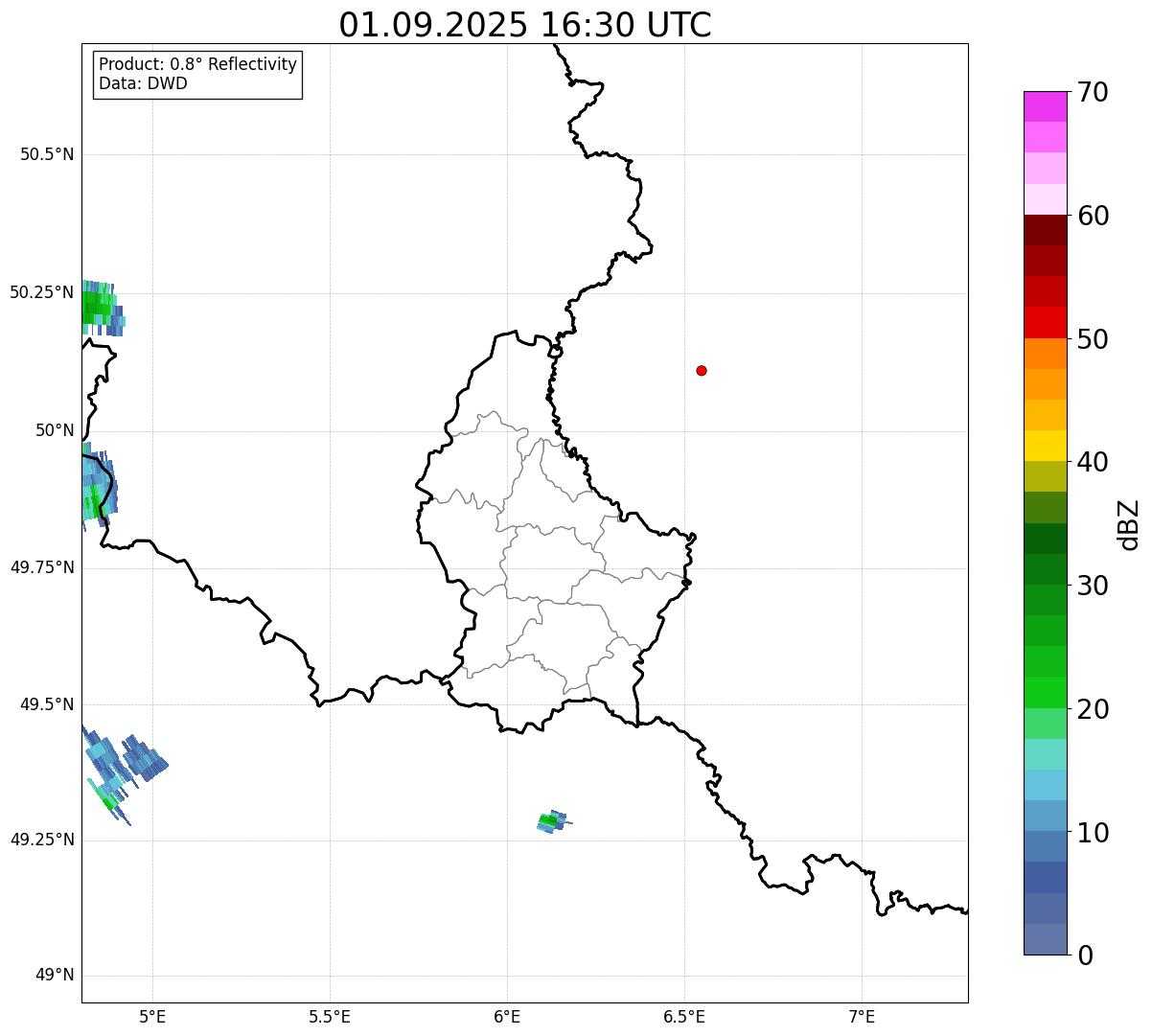Viewport: 1152px width, 1036px height.
Task: Click the cyan colorbar segment above 10
Action: (x=1045, y=785)
